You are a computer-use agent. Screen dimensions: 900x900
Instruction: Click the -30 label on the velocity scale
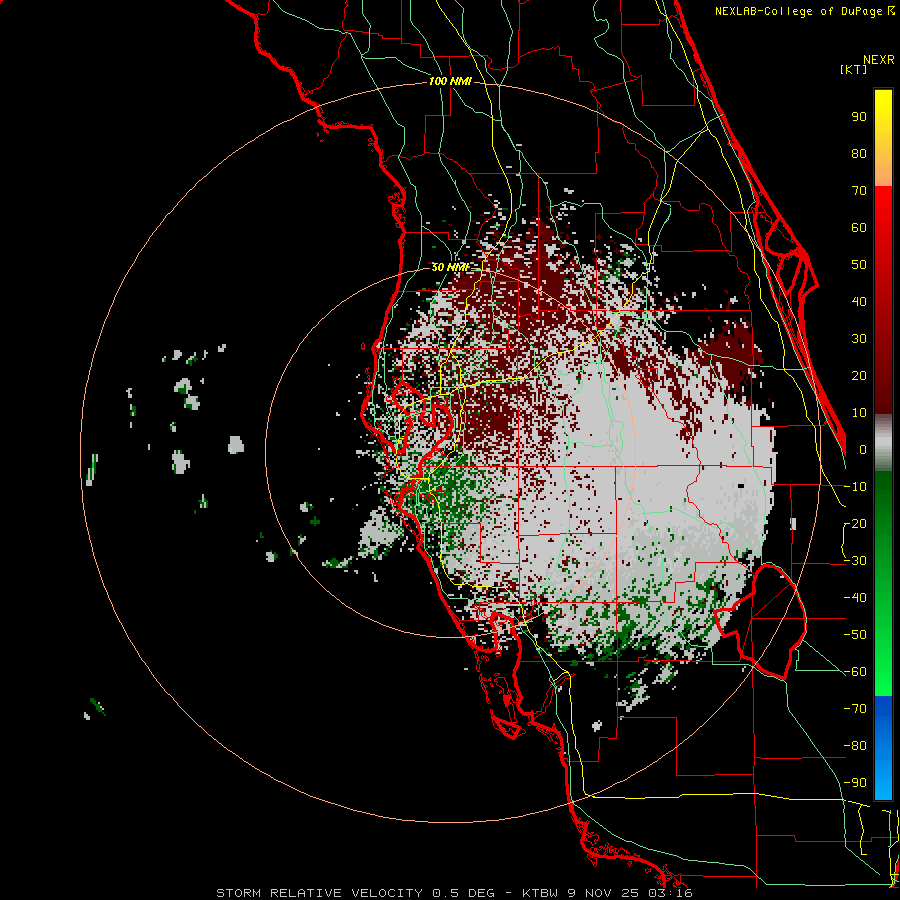(x=855, y=561)
